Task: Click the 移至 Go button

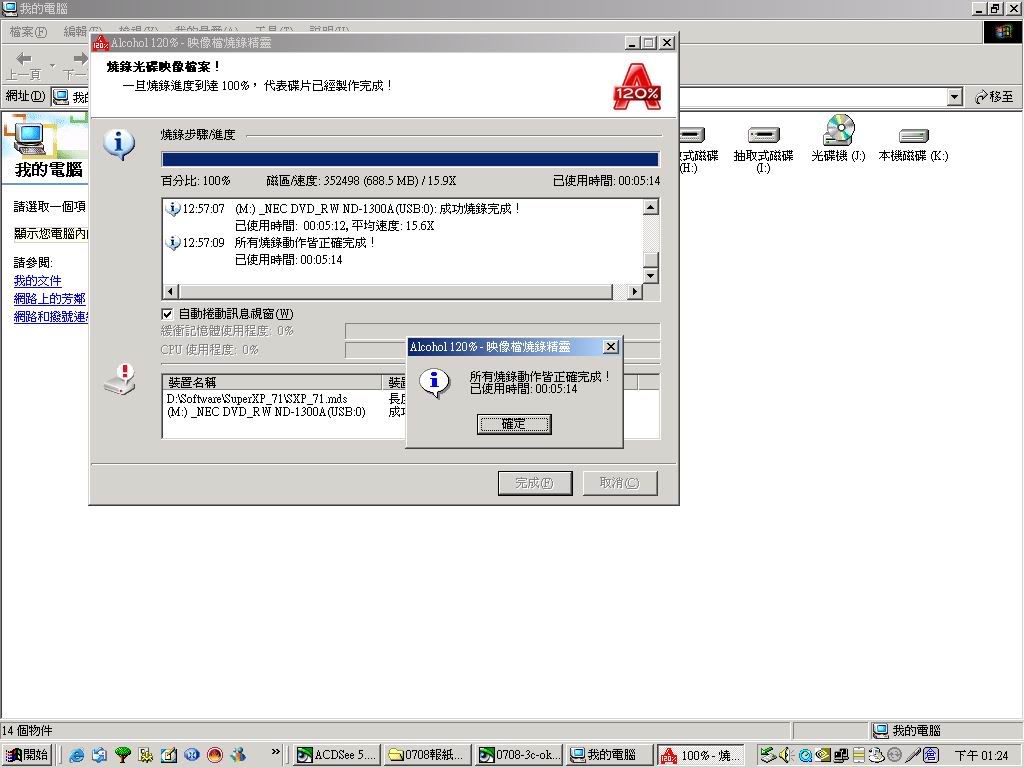Action: (x=994, y=97)
